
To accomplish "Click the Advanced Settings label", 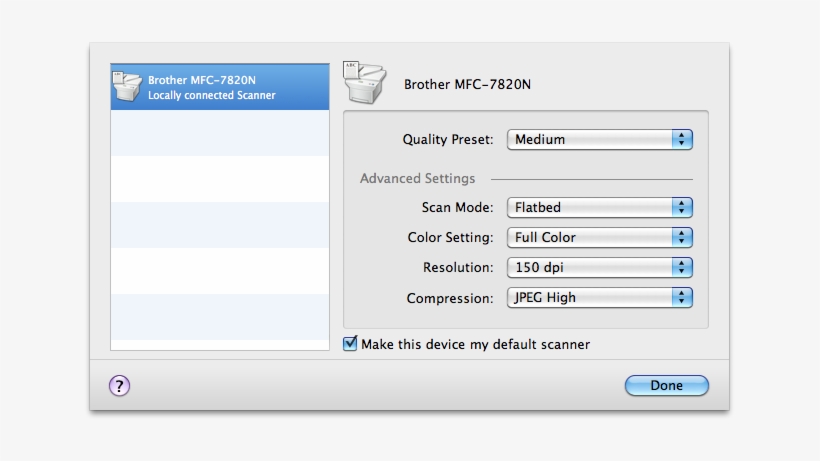I will (x=417, y=178).
